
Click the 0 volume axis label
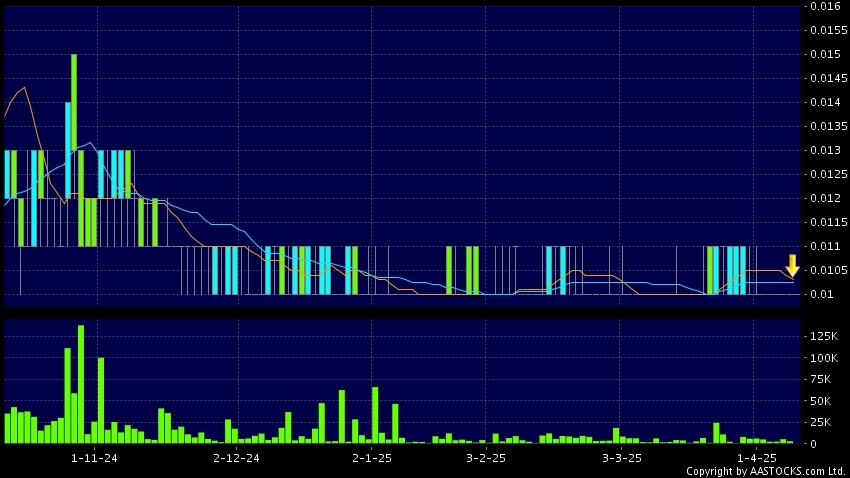pyautogui.click(x=813, y=444)
